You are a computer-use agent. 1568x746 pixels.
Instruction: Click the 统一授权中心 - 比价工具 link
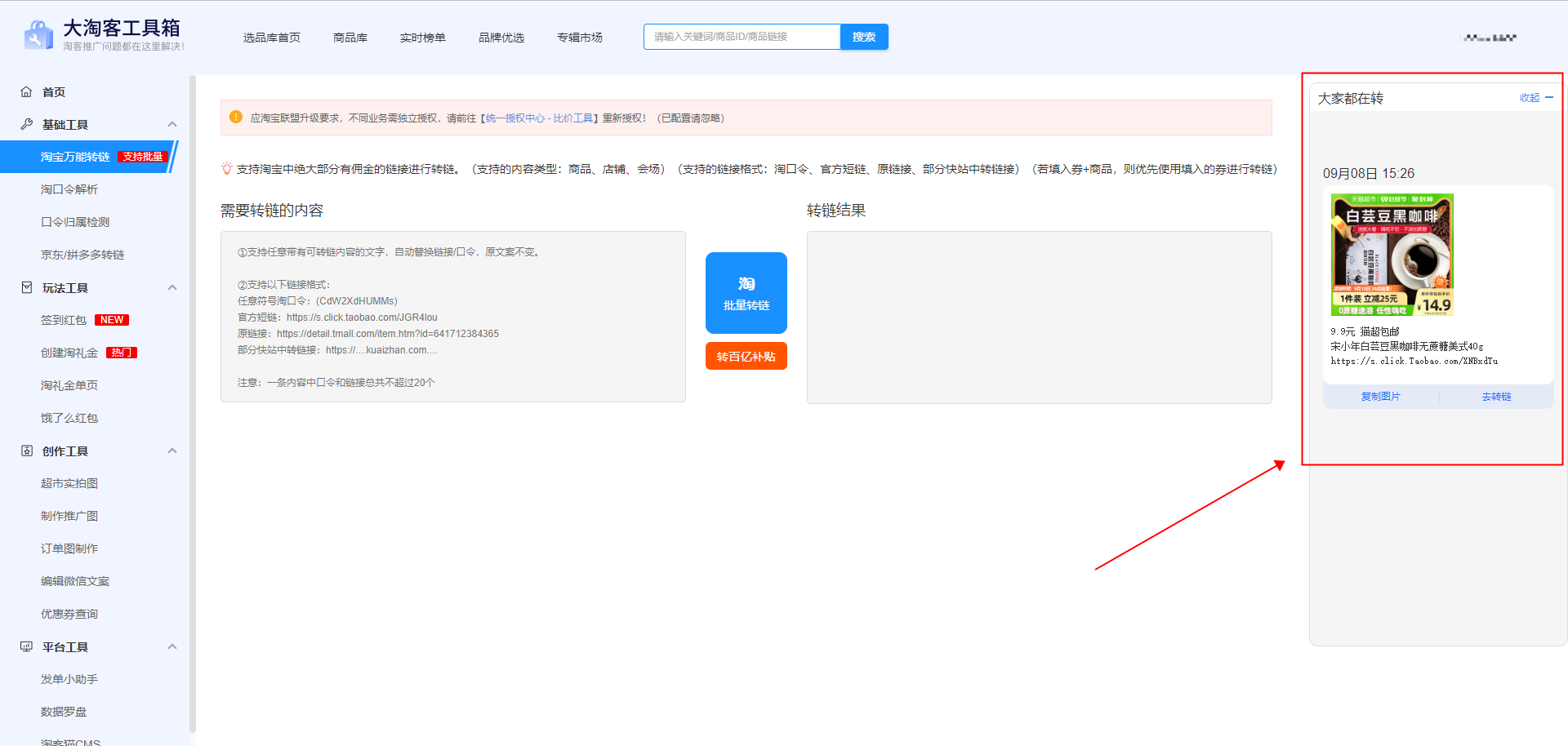[539, 118]
